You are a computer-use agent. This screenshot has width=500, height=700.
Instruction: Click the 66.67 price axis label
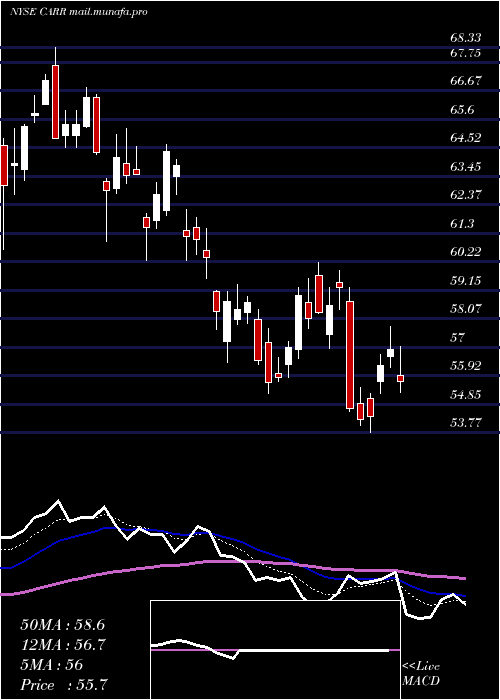(x=466, y=81)
